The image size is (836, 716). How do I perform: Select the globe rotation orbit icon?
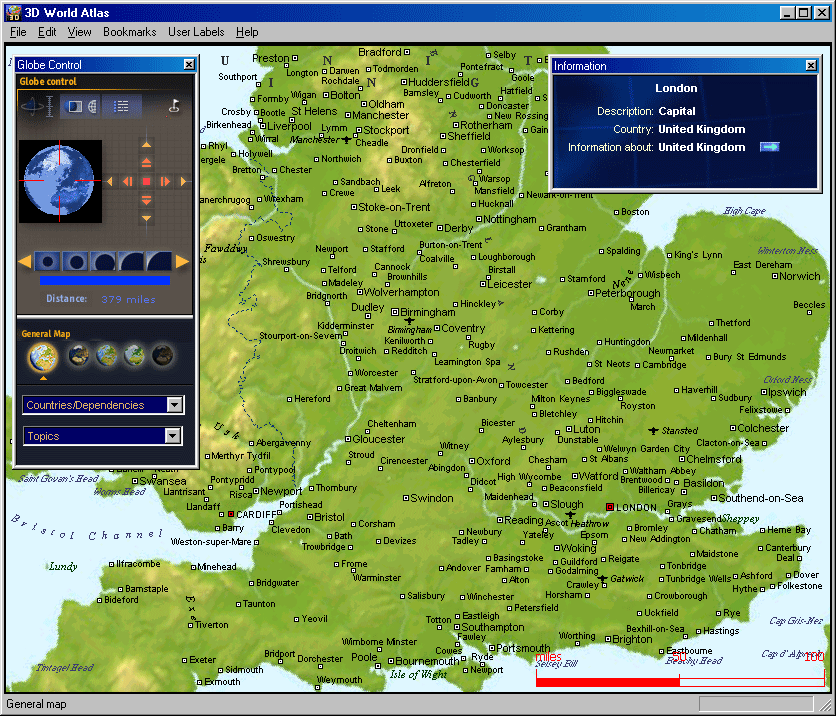point(32,106)
